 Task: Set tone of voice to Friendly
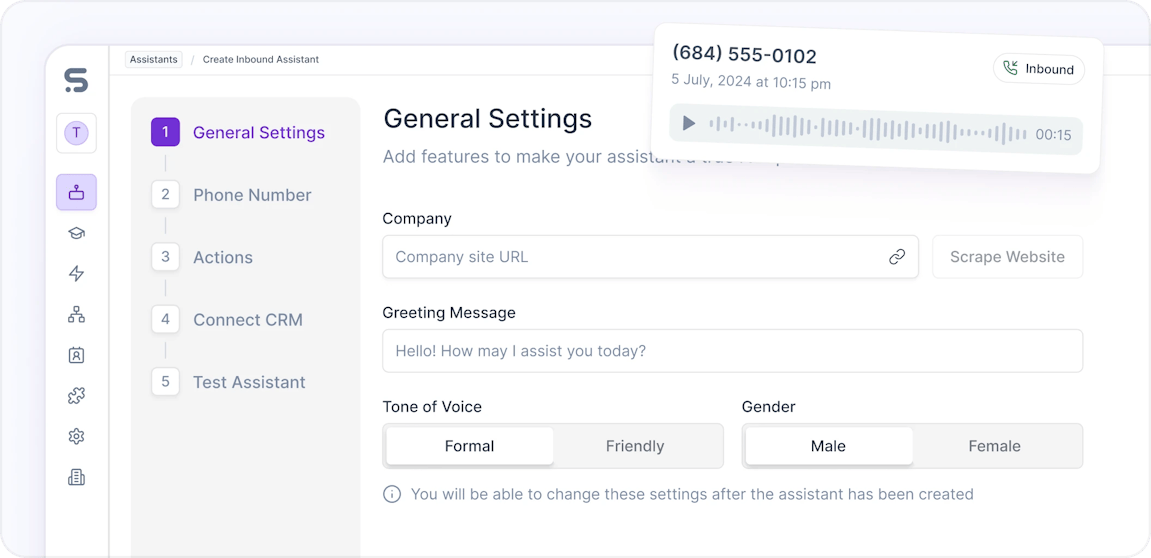click(x=635, y=446)
